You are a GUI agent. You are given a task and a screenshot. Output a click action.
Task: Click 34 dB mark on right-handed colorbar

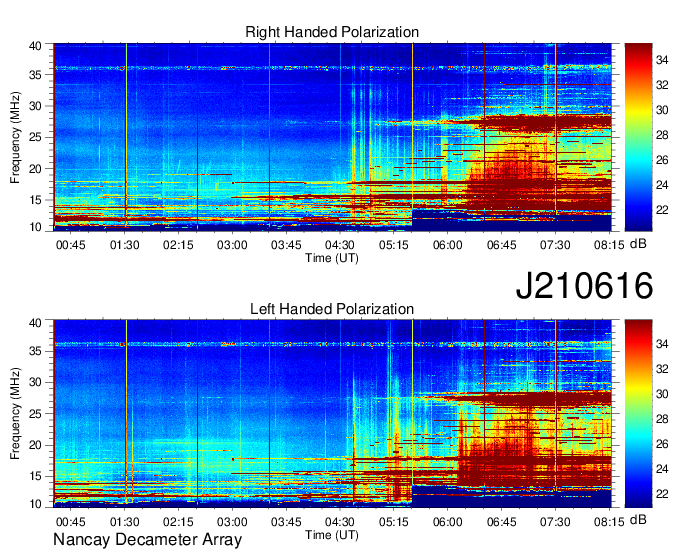tap(662, 60)
